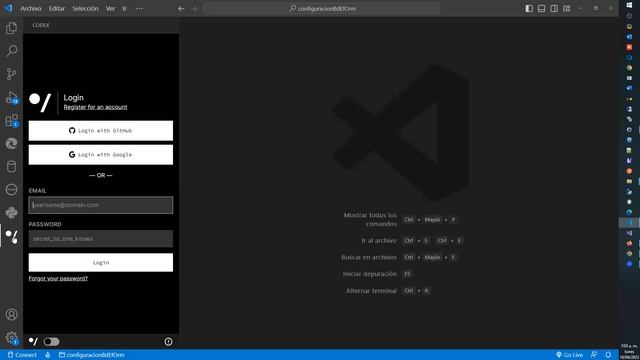Screen dimensions: 640x360
Task: Open the Accounts menu icon
Action: coord(11,315)
